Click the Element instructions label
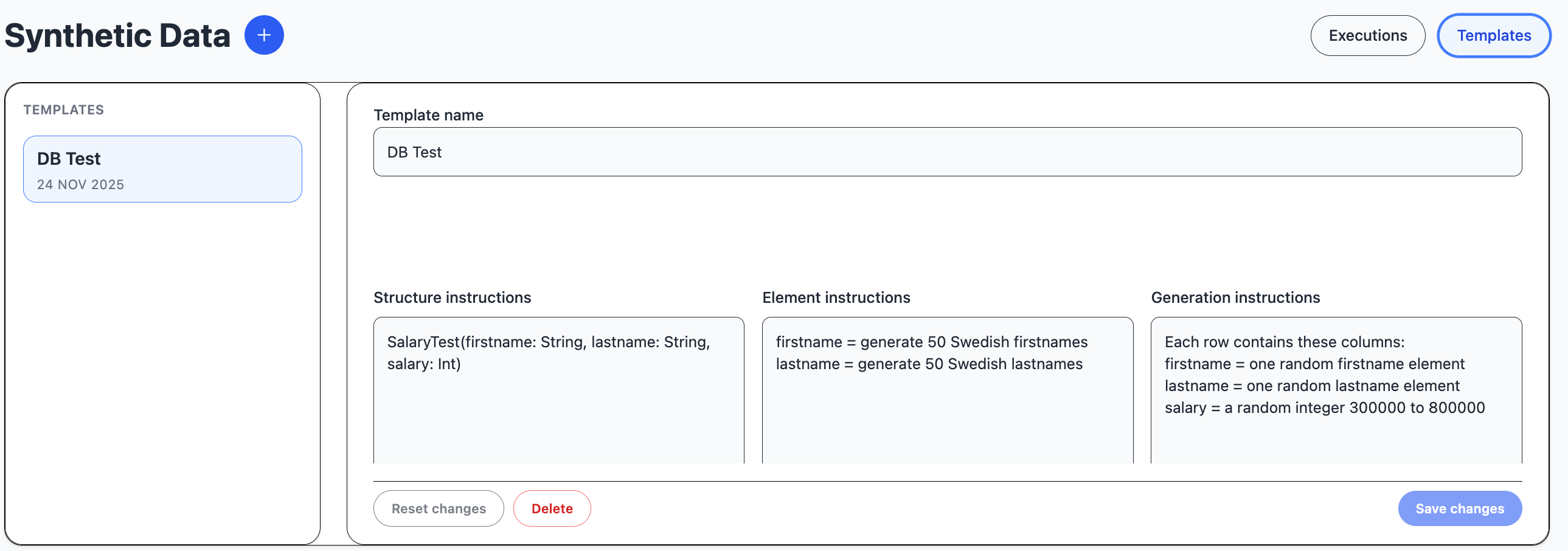Image resolution: width=1568 pixels, height=551 pixels. click(836, 298)
